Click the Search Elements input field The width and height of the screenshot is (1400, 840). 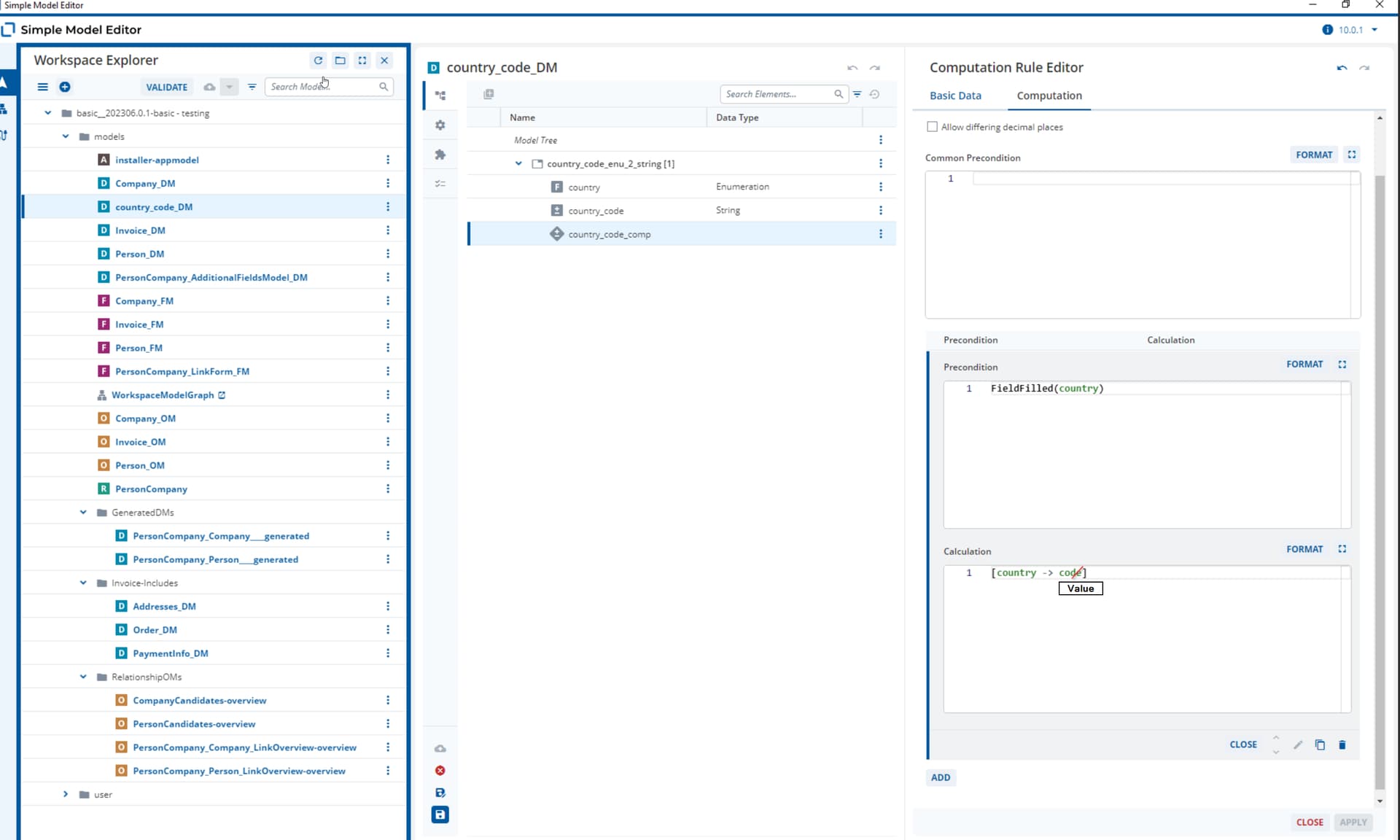coord(777,94)
